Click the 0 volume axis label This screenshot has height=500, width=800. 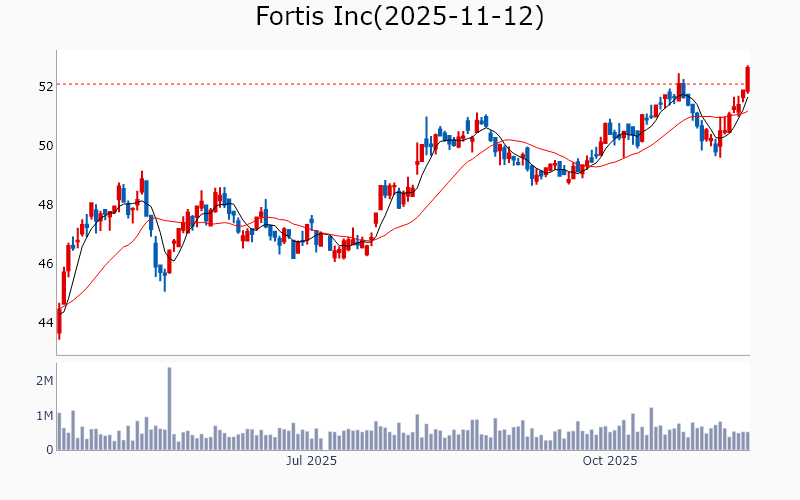(x=49, y=450)
